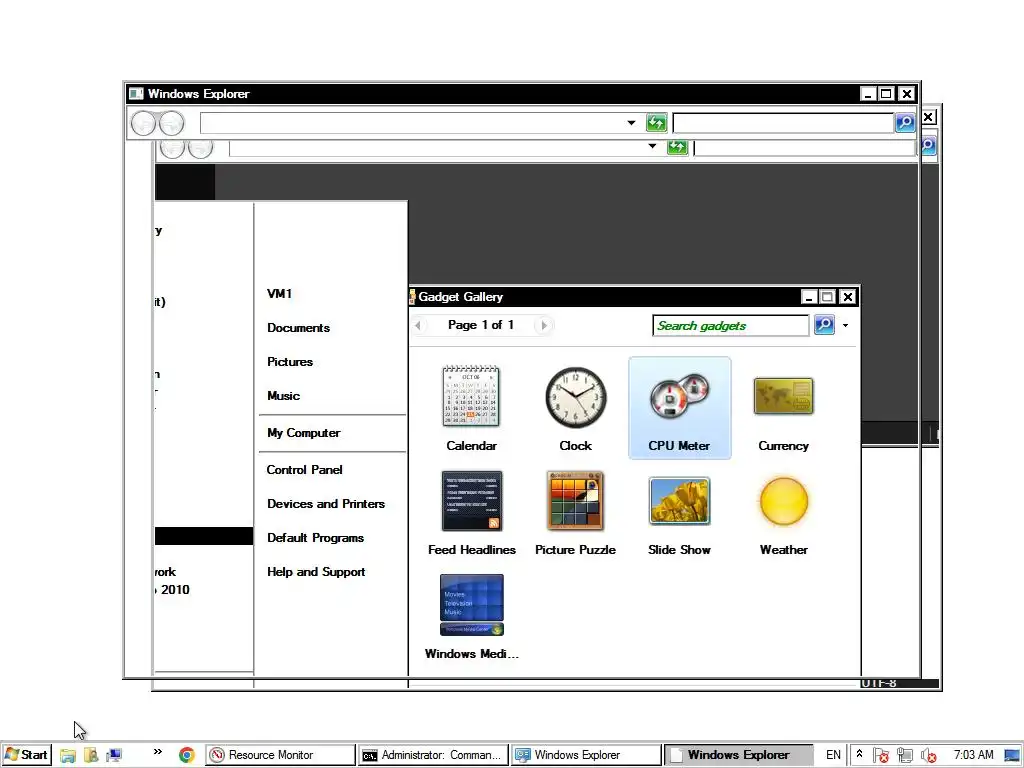Screen dimensions: 1024x768
Task: Select the Clock gadget
Action: (x=575, y=408)
